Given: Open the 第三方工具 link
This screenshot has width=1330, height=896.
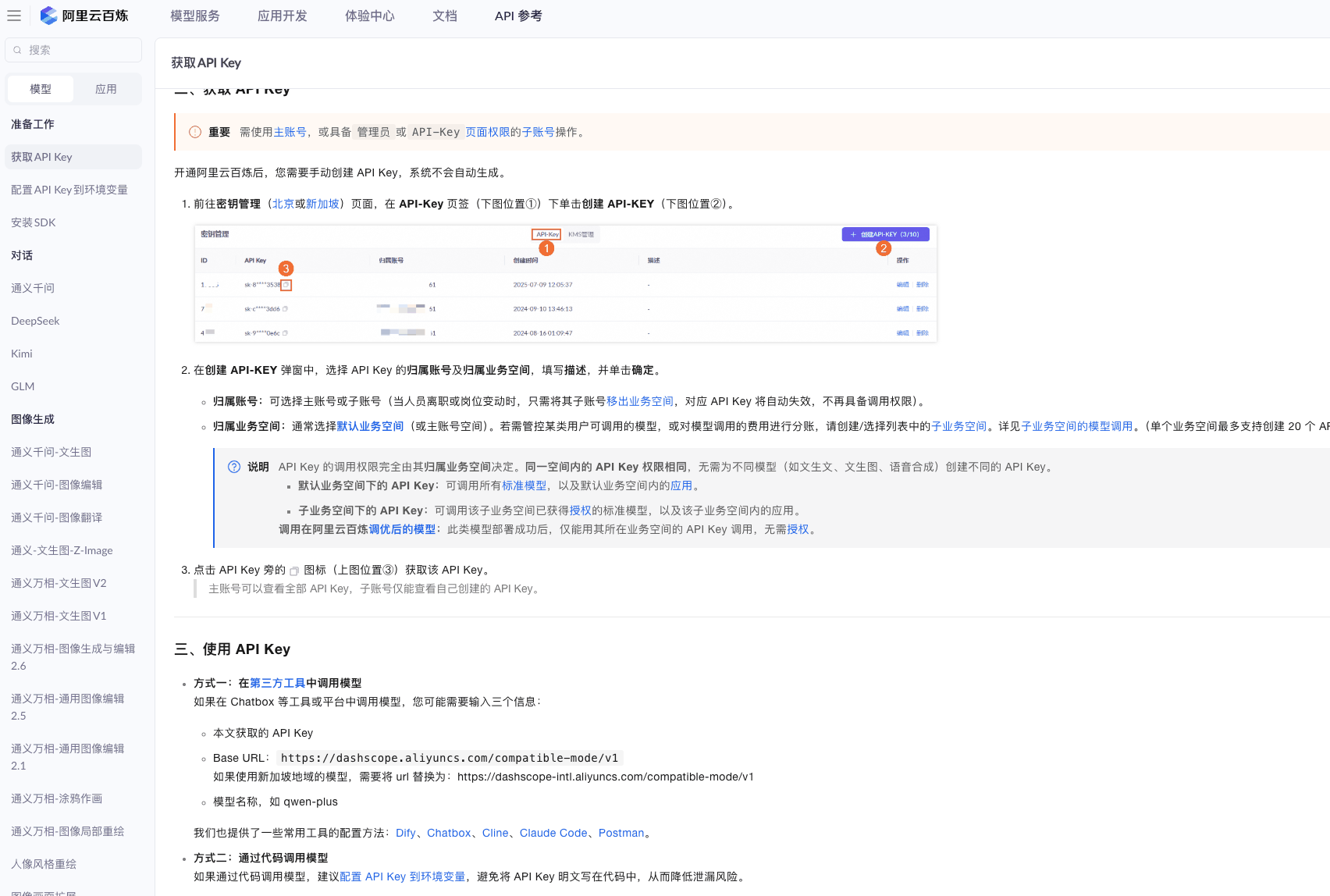Looking at the screenshot, I should tap(277, 683).
